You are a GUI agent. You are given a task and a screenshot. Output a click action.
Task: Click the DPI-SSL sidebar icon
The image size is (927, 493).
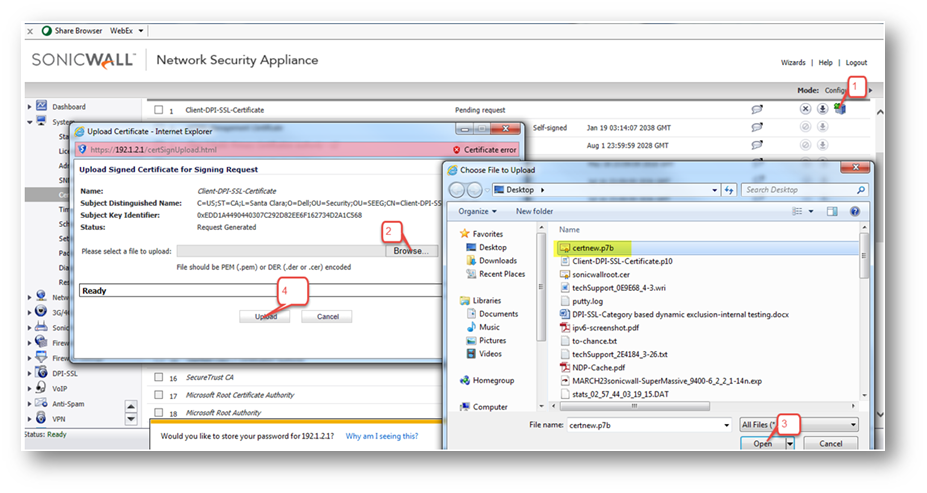pyautogui.click(x=41, y=372)
